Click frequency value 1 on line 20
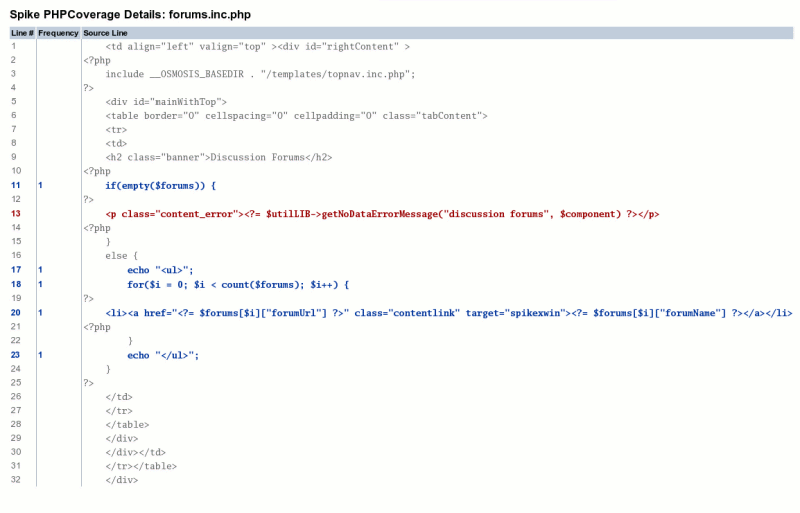Viewport: 800px width, 513px height. [40, 312]
